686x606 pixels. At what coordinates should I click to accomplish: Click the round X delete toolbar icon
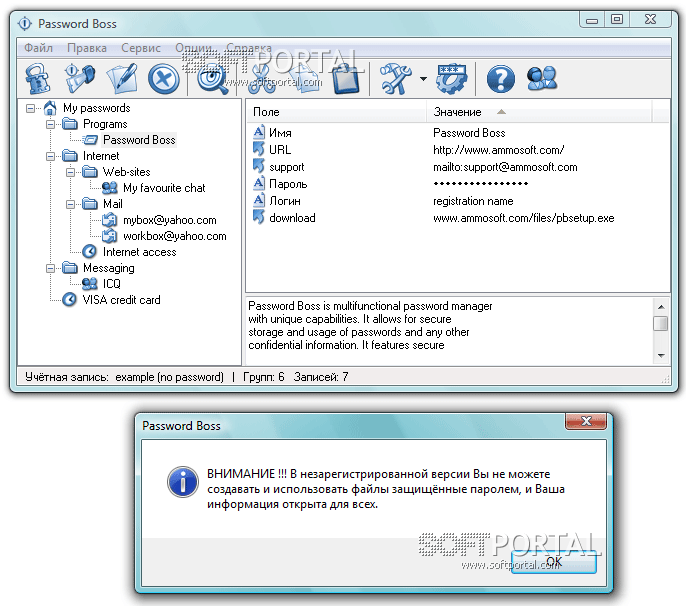pyautogui.click(x=164, y=79)
